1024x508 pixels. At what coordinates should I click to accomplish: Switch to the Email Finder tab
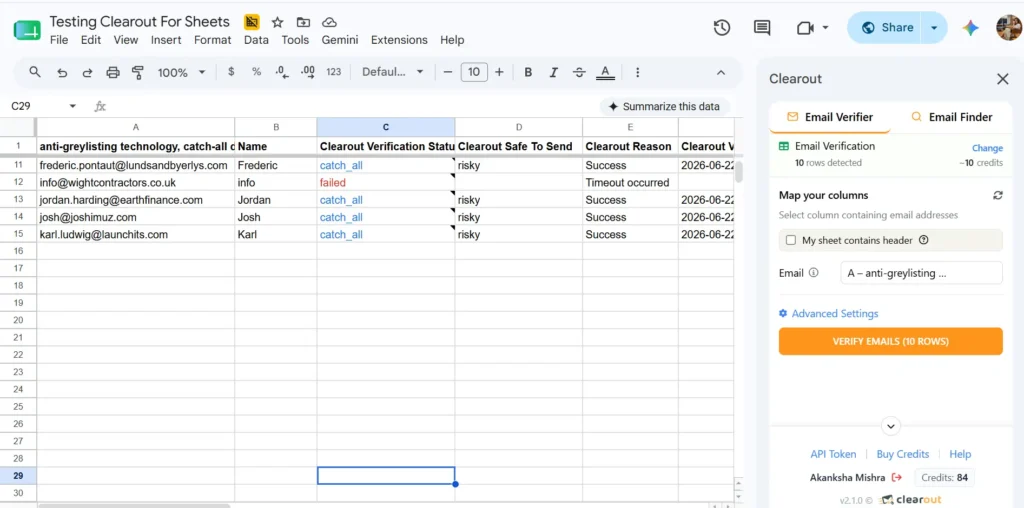(x=952, y=118)
